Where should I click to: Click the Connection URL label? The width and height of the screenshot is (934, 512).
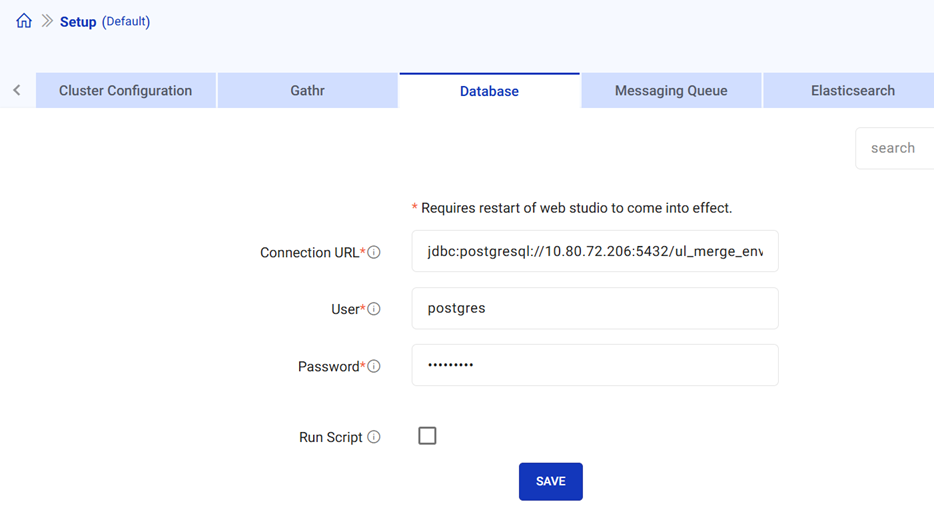[x=310, y=252]
